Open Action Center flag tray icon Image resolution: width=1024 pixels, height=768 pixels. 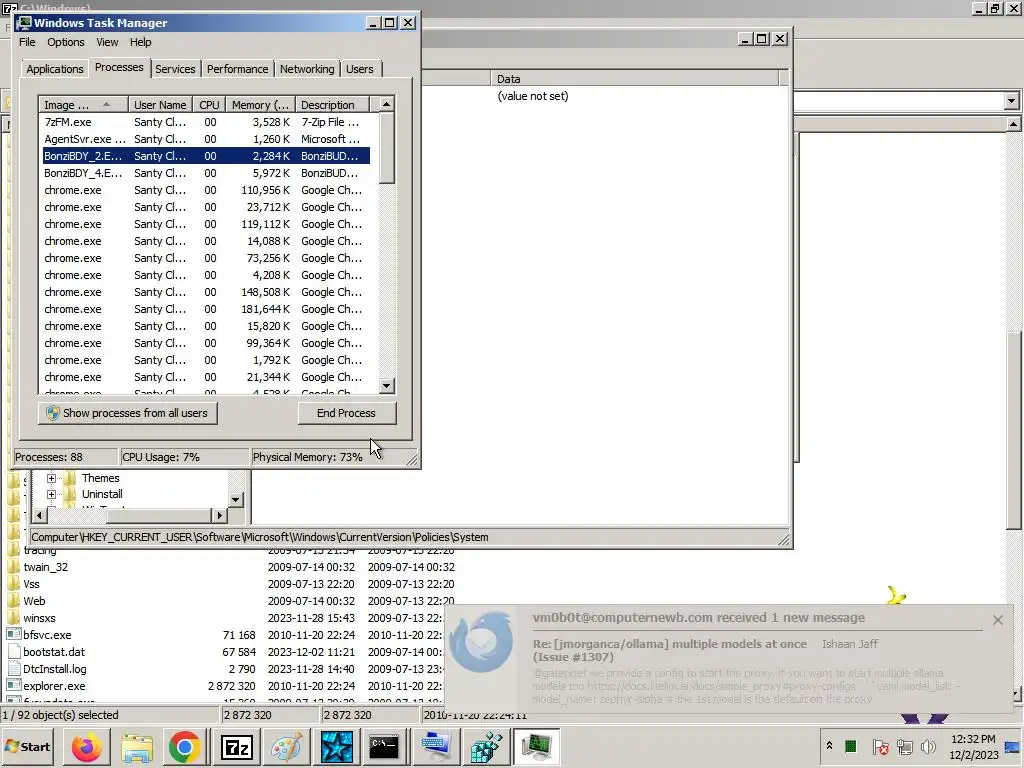coord(880,746)
